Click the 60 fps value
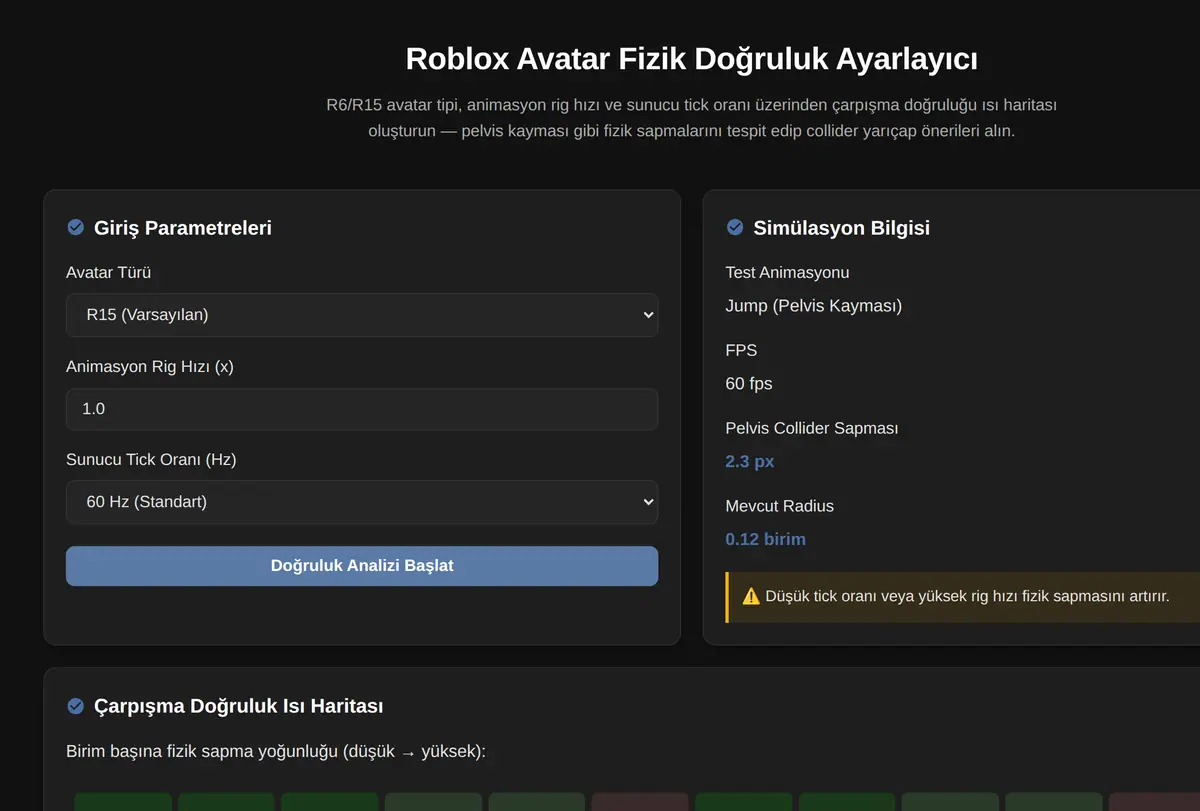 coord(749,384)
